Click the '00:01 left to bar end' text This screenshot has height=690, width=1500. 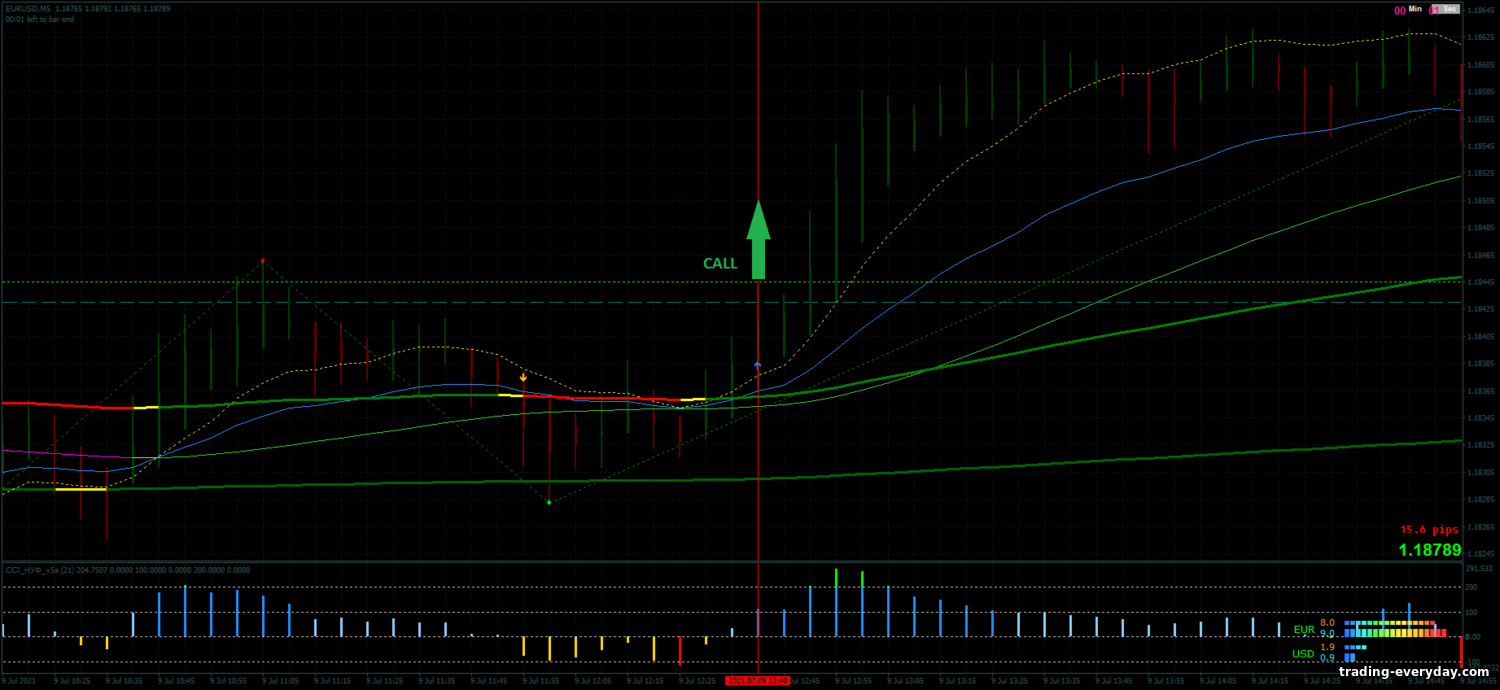coord(40,19)
